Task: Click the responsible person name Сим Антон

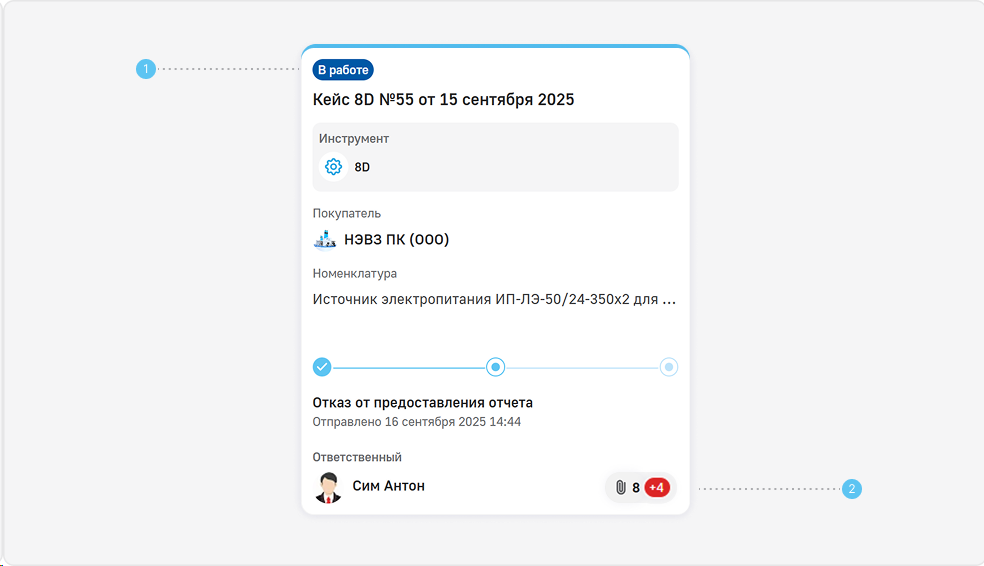Action: tap(388, 486)
